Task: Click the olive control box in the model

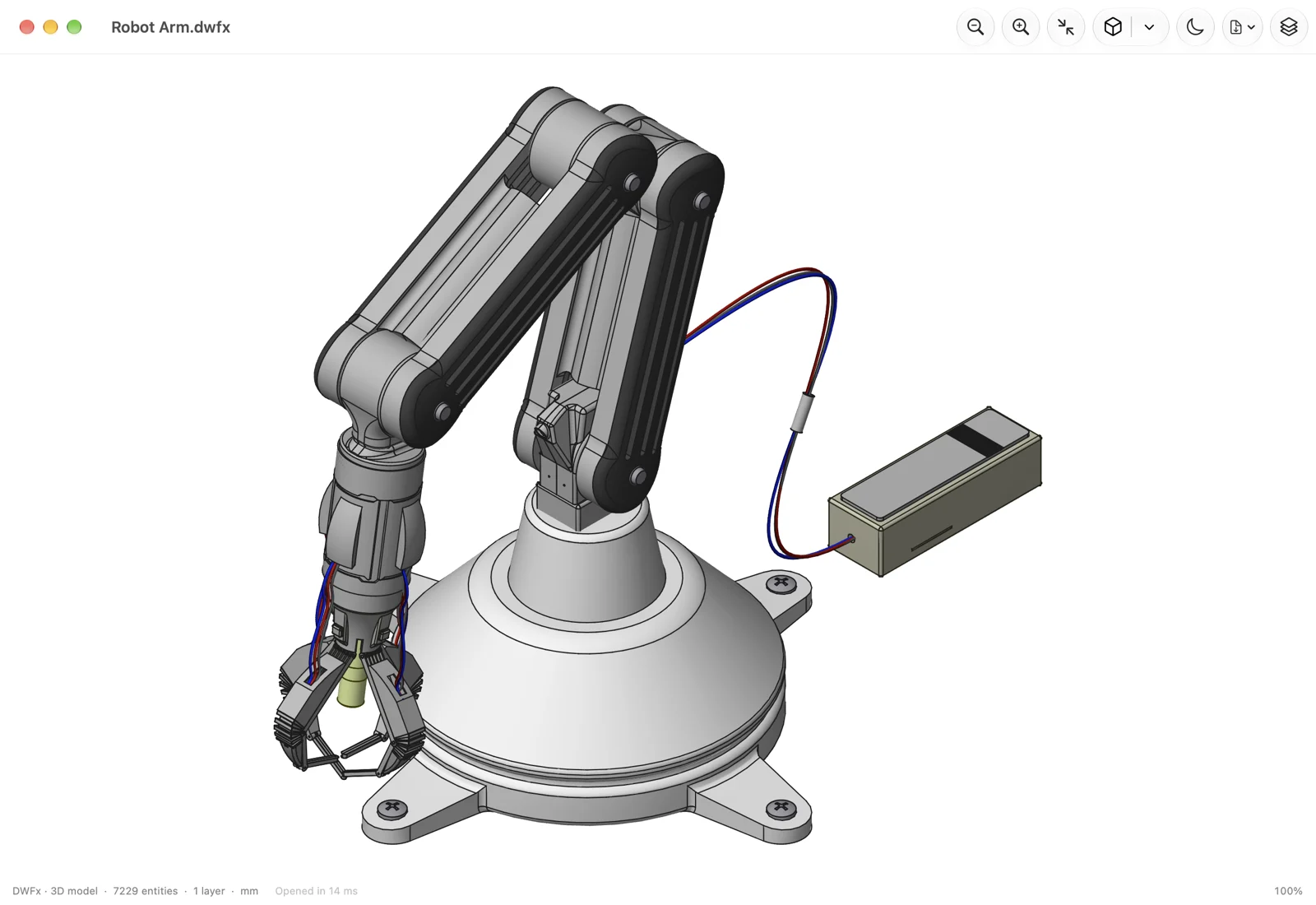Action: pos(936,490)
